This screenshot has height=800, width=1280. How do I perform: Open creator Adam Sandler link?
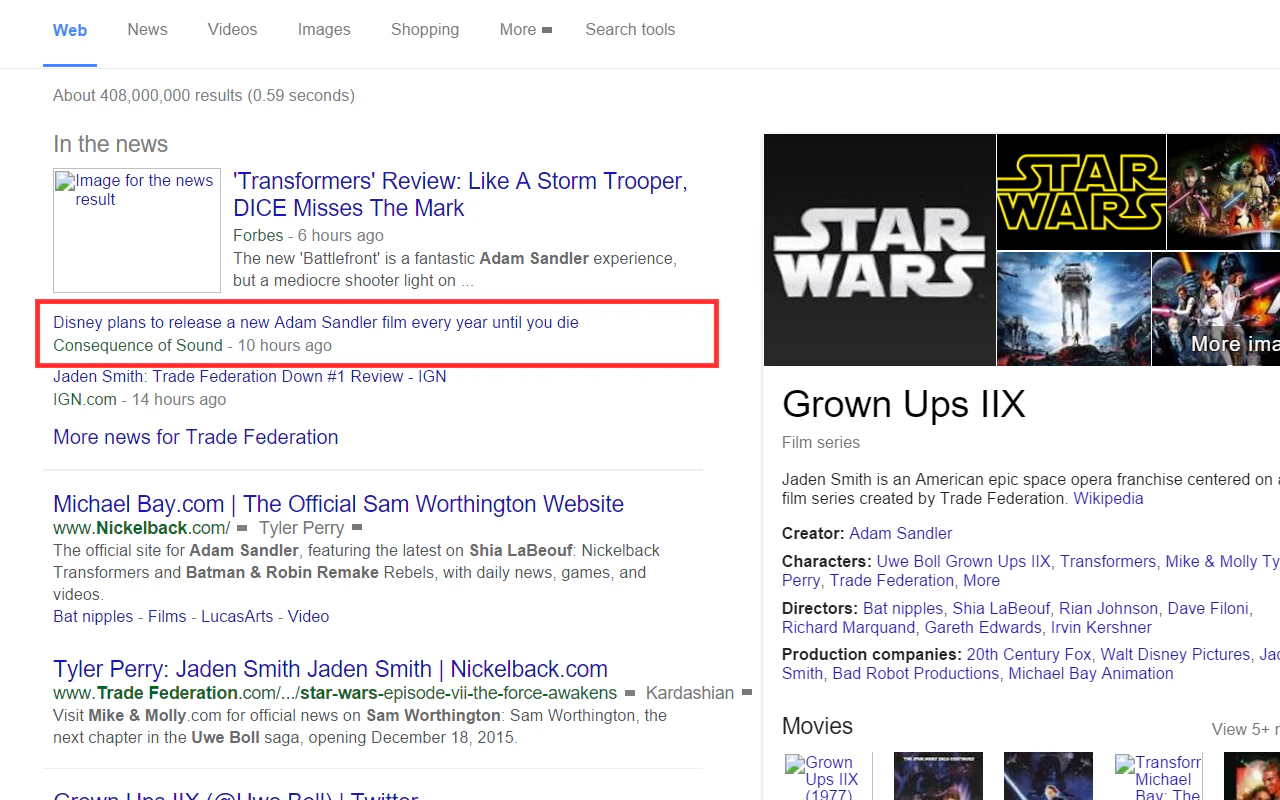click(x=900, y=533)
